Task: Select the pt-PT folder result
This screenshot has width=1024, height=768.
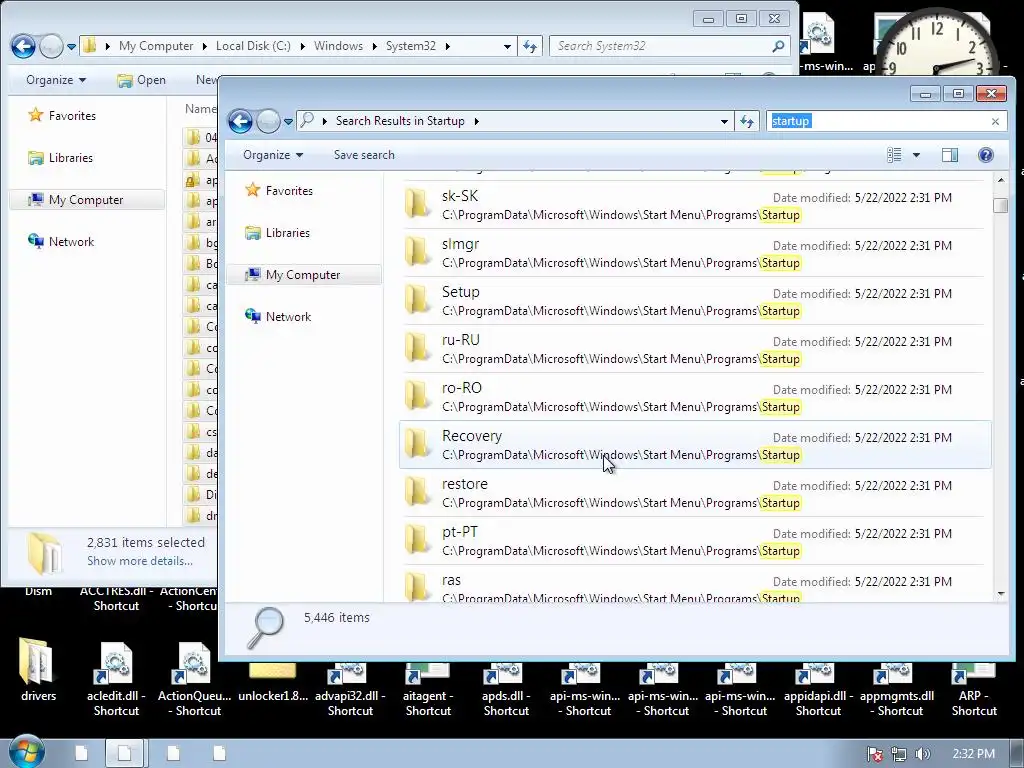Action: click(x=694, y=541)
